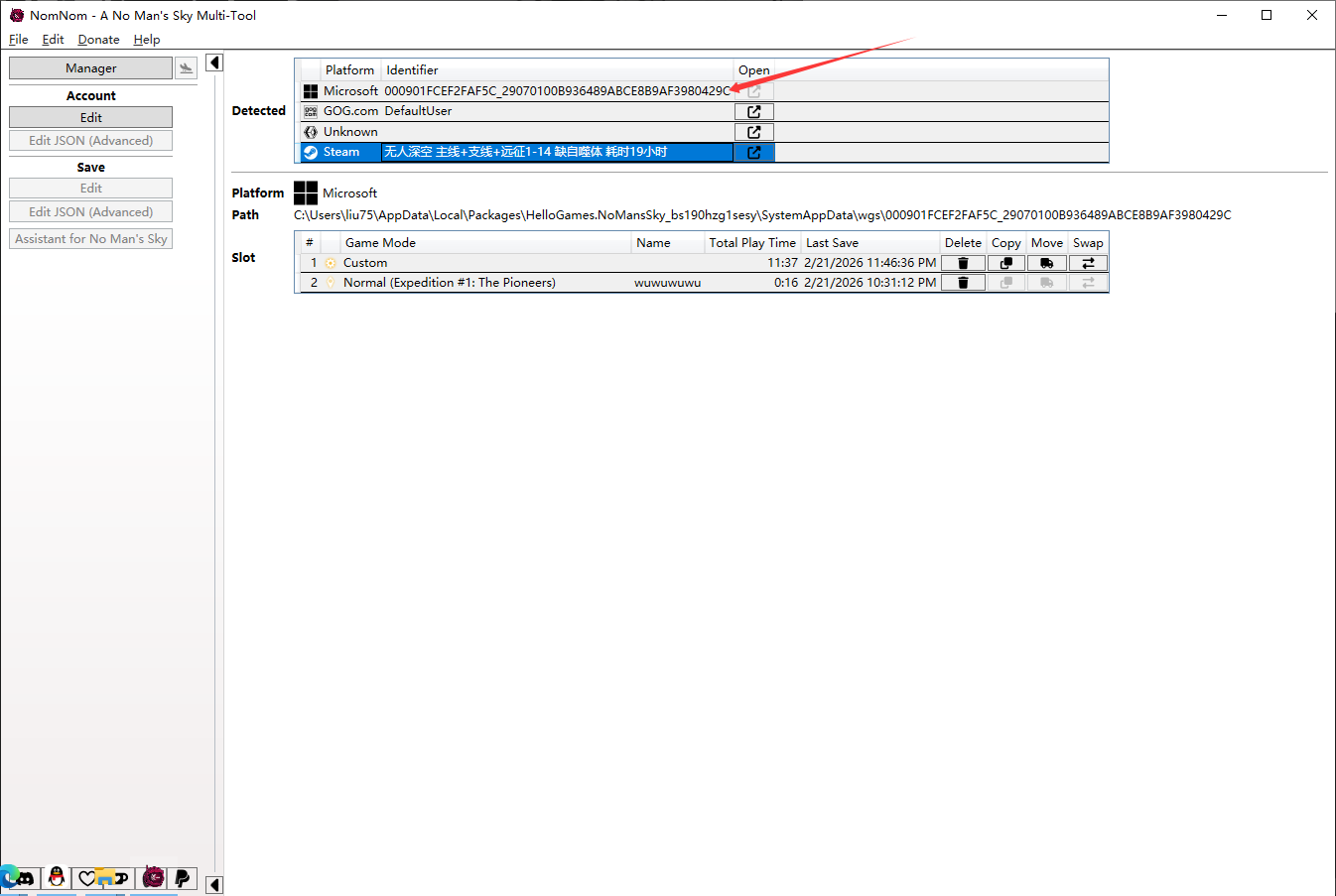Delete the wuwuwuwu Expedition save
The width and height of the screenshot is (1336, 896).
pos(962,283)
